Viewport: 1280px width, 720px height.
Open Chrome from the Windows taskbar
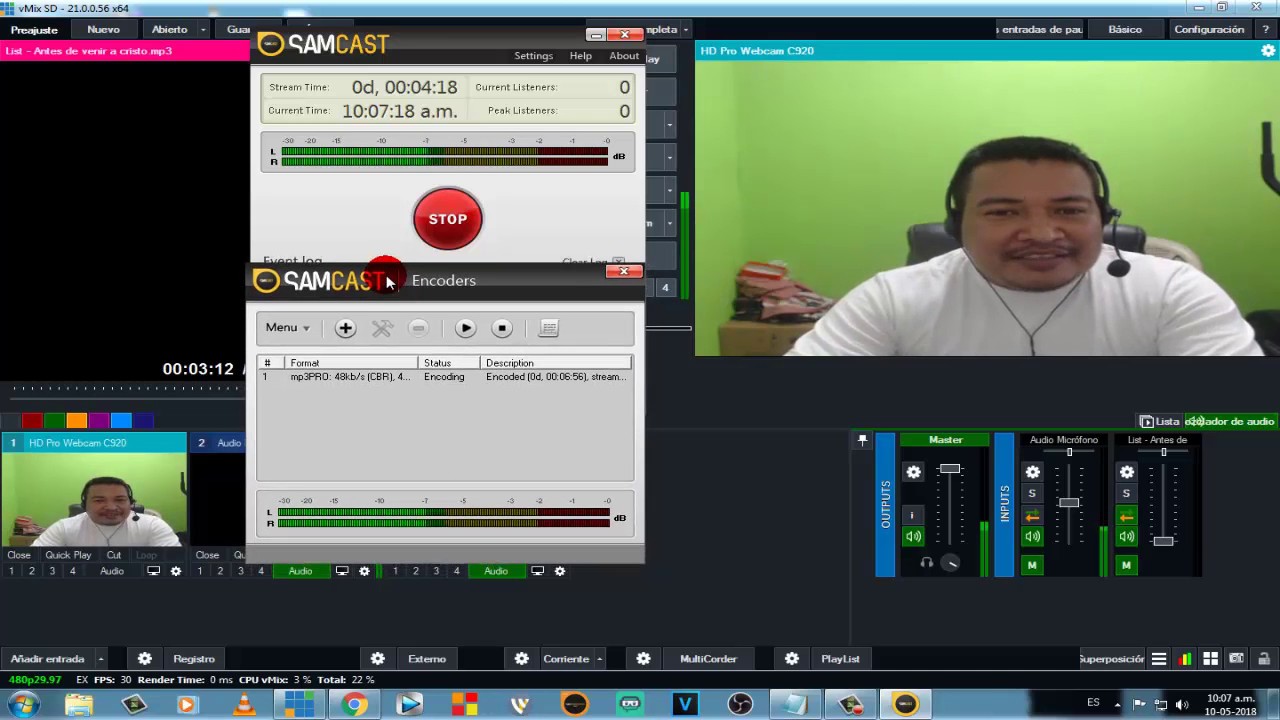pyautogui.click(x=353, y=705)
